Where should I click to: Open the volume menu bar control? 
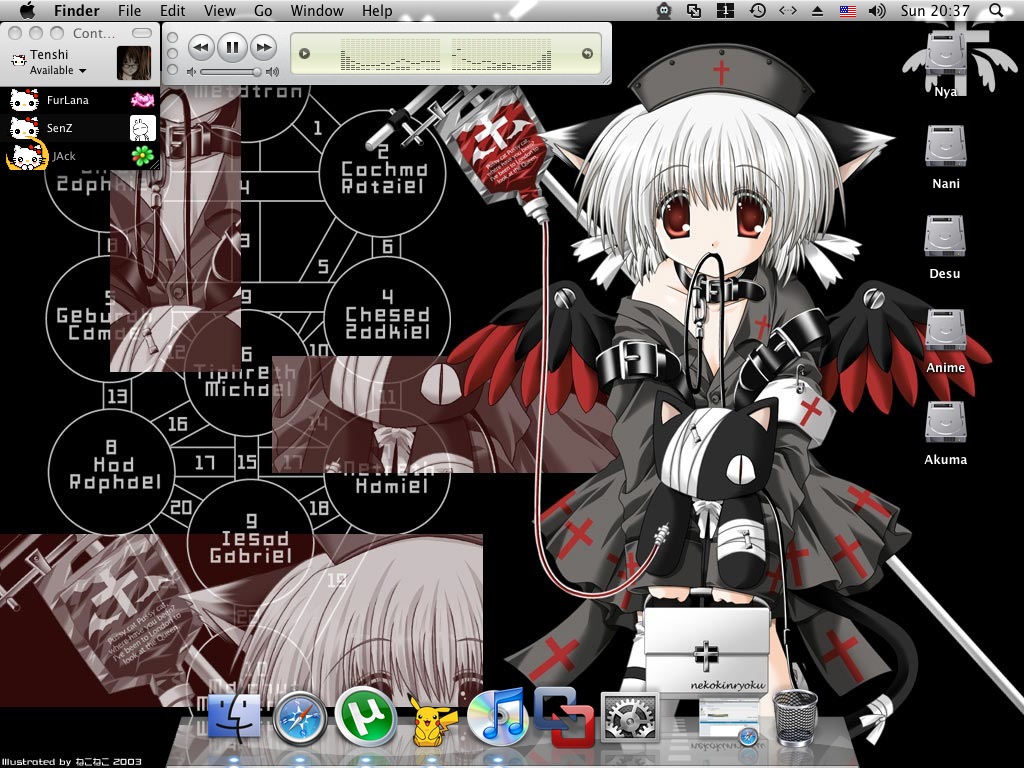tap(877, 10)
